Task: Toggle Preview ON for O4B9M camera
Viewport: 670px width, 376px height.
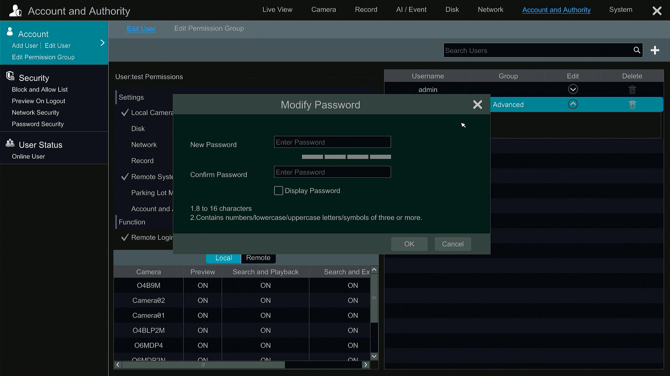Action: (x=203, y=285)
